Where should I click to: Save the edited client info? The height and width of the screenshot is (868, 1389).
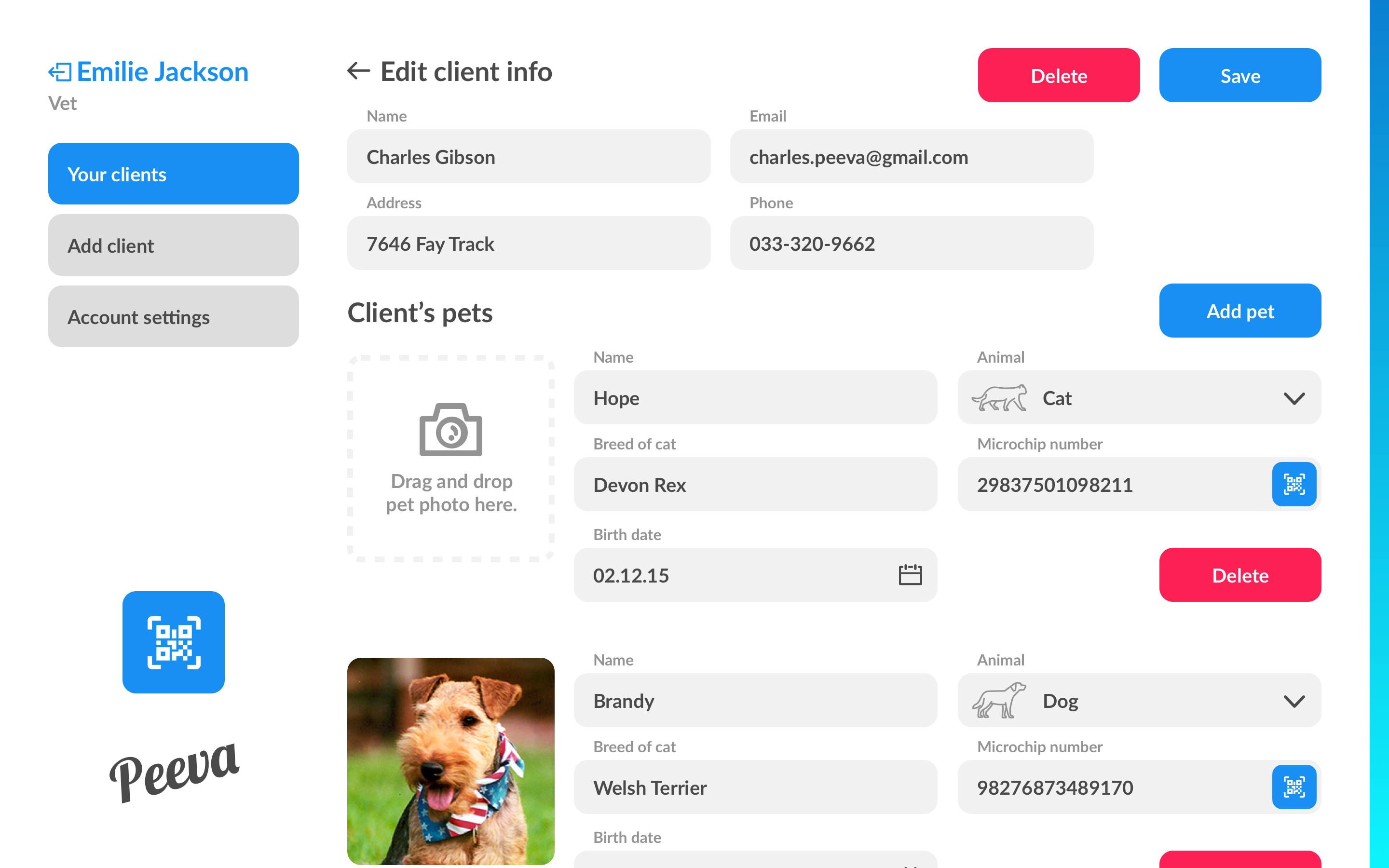click(1240, 75)
